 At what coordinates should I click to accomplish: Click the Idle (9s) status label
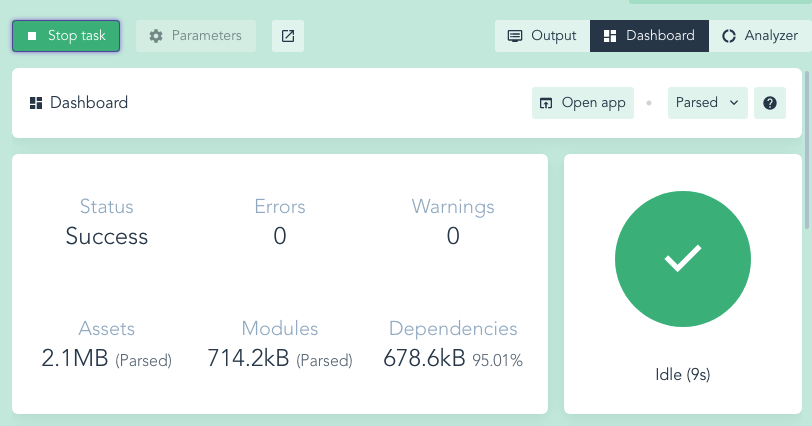pyautogui.click(x=683, y=375)
